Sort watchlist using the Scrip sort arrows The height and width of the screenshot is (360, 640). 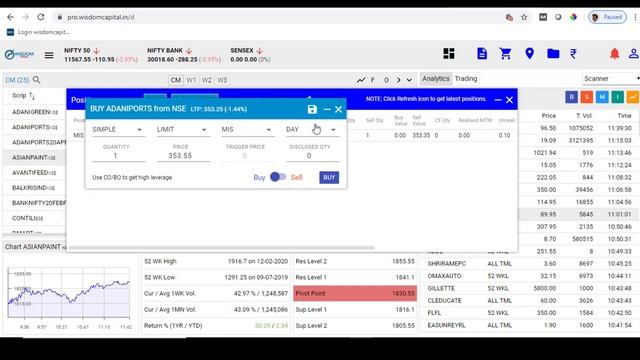pyautogui.click(x=32, y=96)
